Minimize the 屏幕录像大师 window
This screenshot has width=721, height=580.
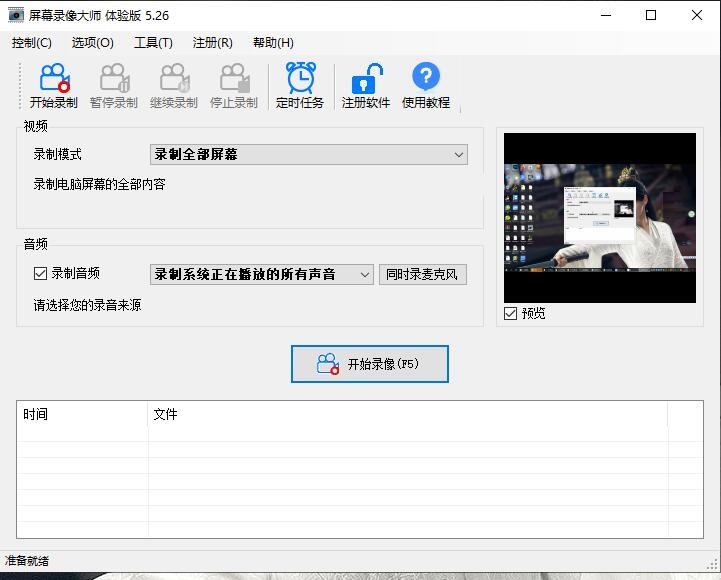(x=606, y=15)
